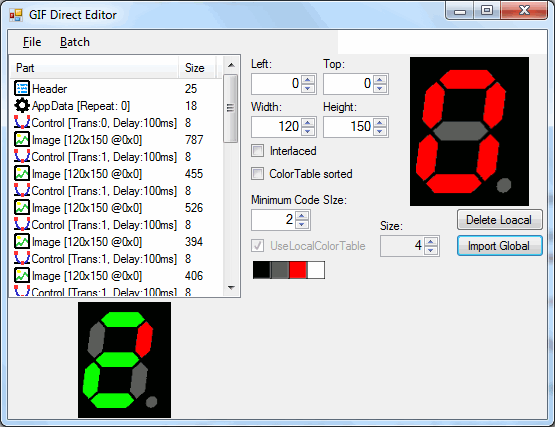The image size is (555, 427).
Task: Increase the Width value with up arrow
Action: (x=308, y=123)
